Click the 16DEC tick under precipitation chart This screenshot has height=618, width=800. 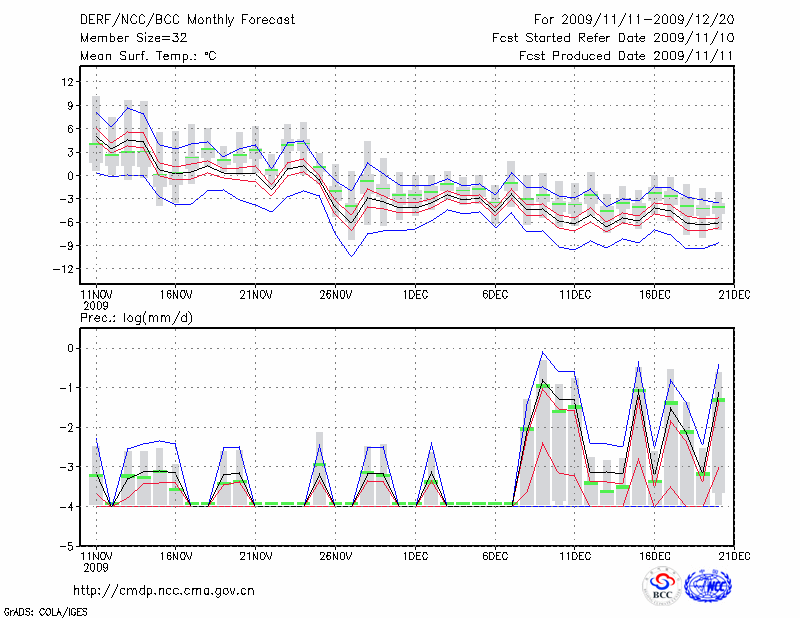coord(655,556)
